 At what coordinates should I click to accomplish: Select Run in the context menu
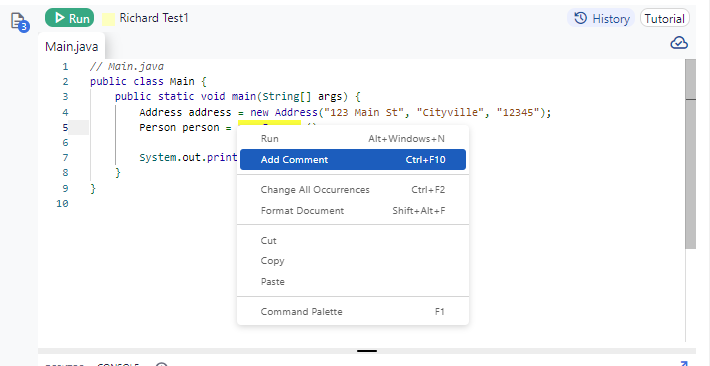(x=353, y=139)
